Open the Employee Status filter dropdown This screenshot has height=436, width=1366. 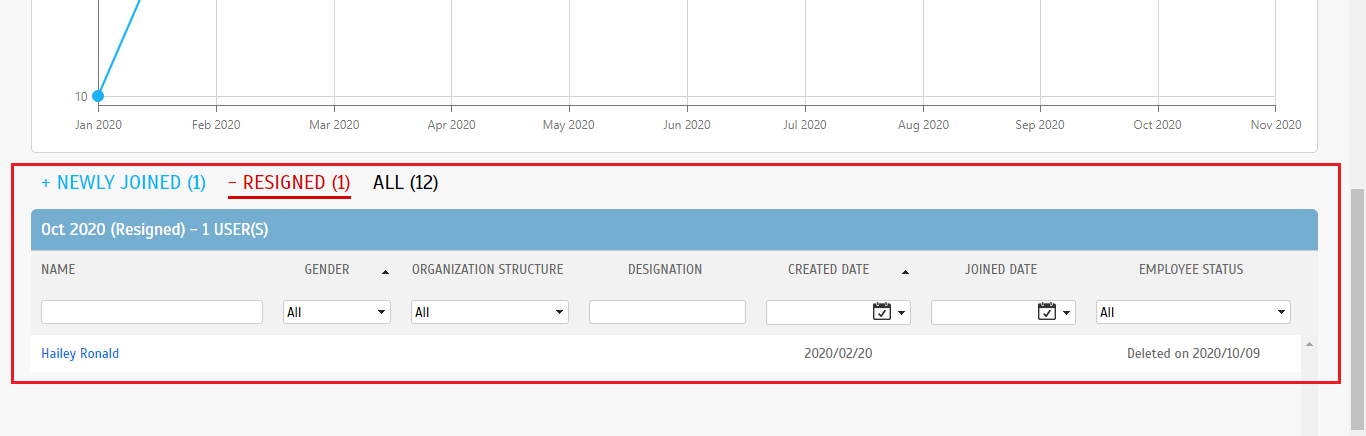click(1192, 312)
